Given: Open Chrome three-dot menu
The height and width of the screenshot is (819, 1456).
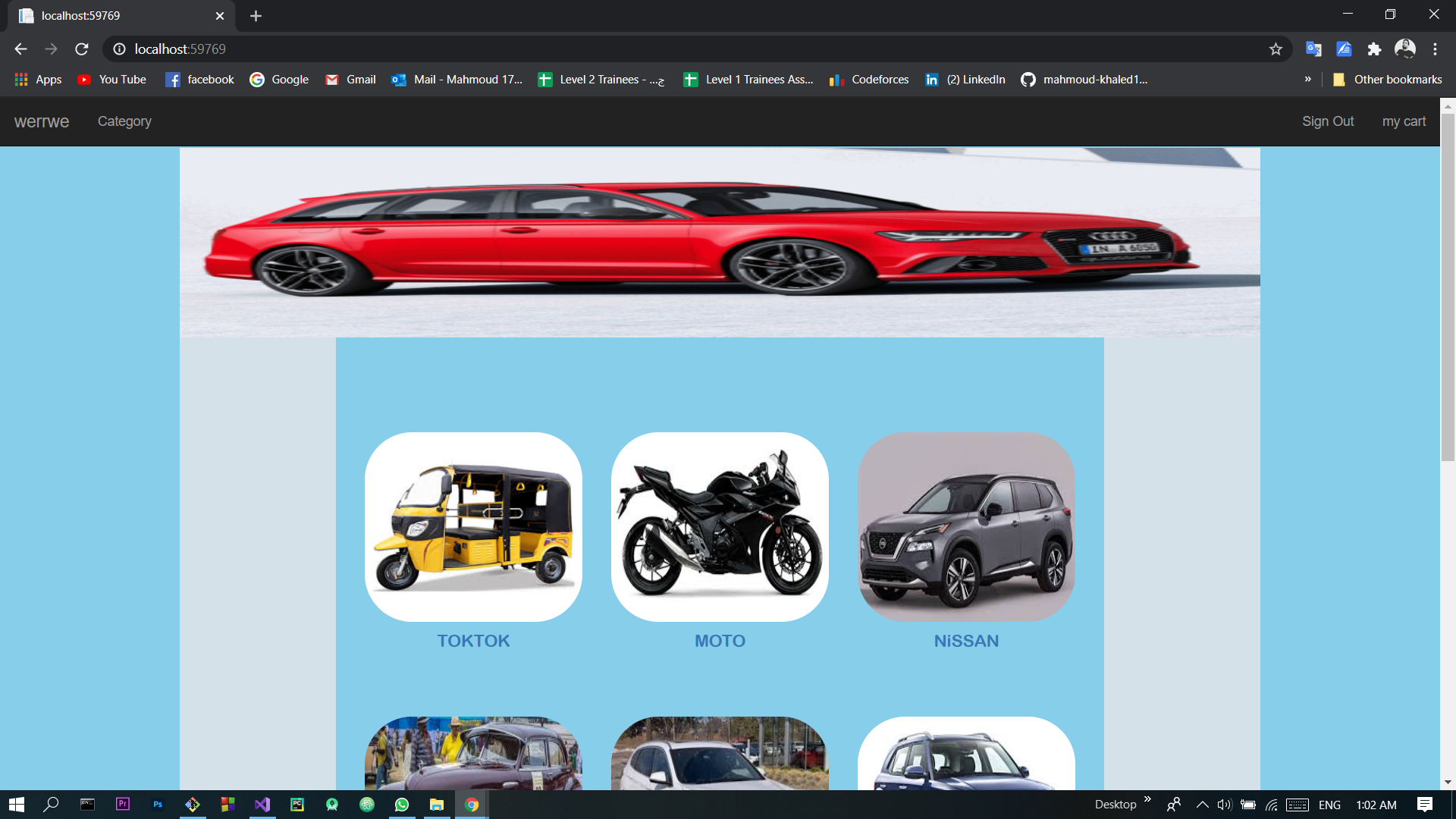Looking at the screenshot, I should 1436,49.
